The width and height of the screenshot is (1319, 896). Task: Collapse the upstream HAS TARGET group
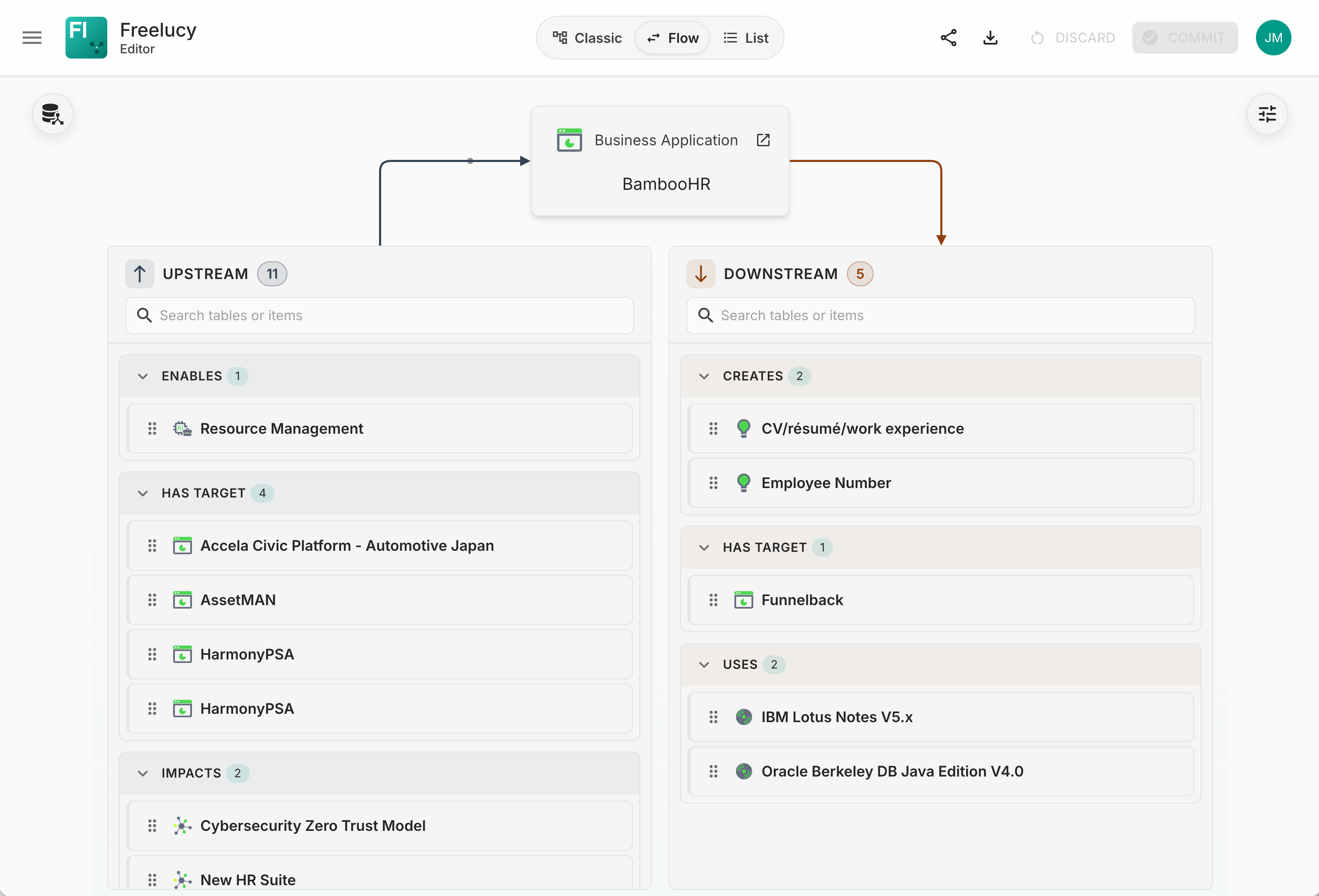pos(143,493)
